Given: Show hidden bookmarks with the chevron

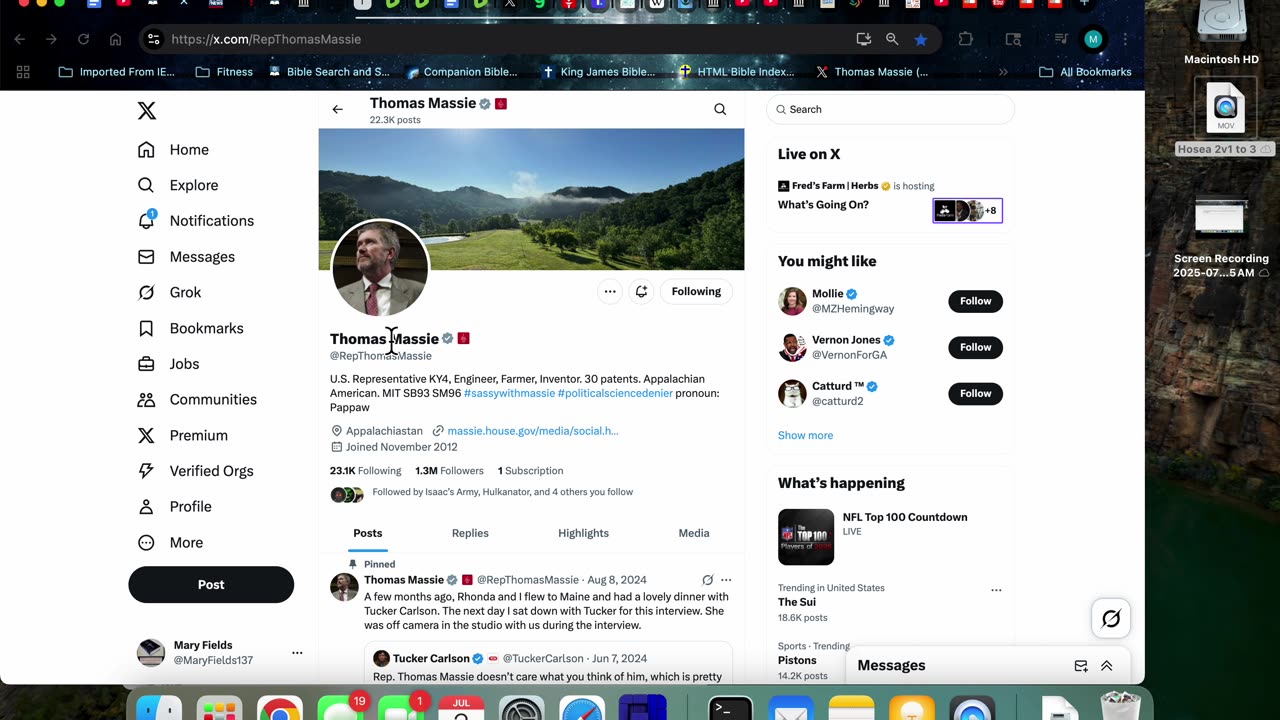Looking at the screenshot, I should click(x=1003, y=72).
